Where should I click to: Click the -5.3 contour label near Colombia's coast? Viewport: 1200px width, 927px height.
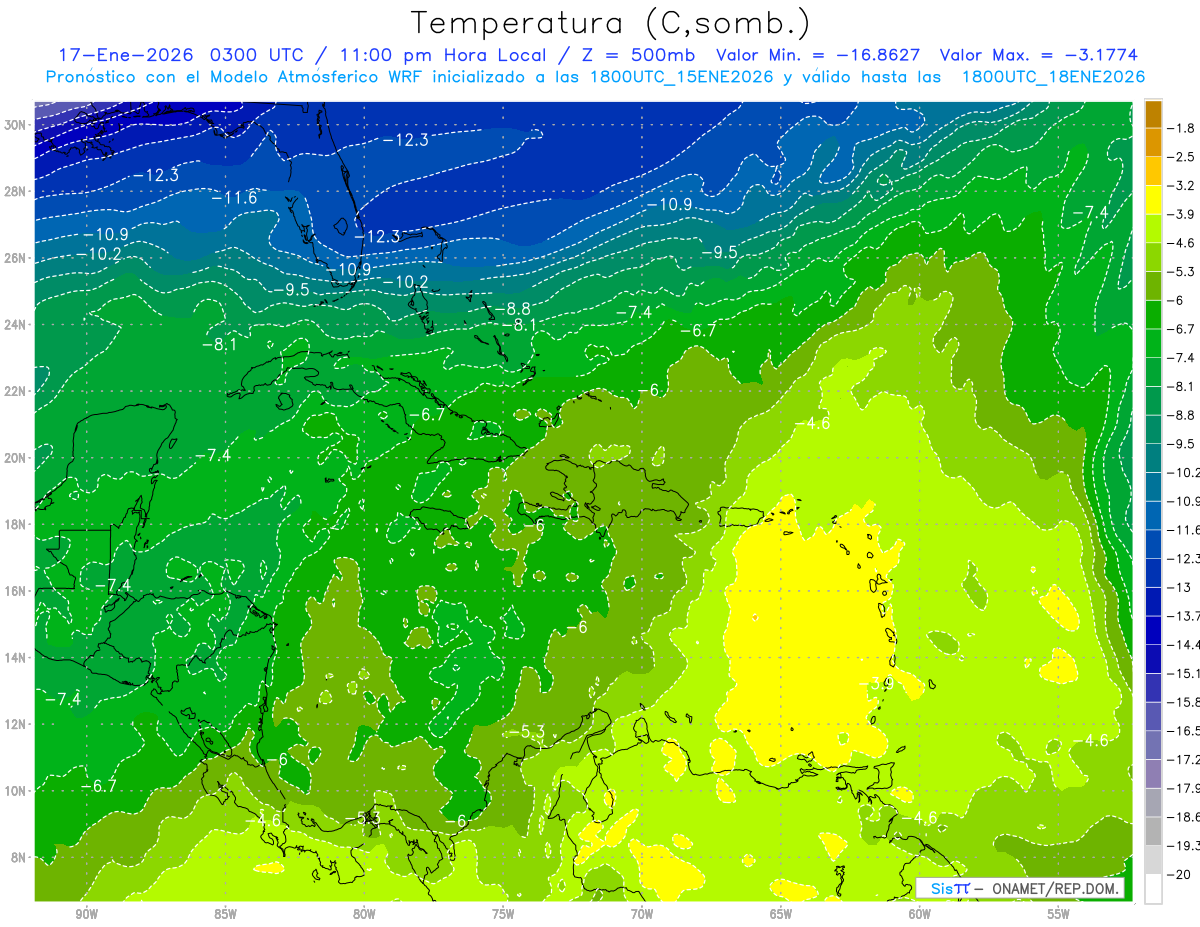pyautogui.click(x=526, y=733)
